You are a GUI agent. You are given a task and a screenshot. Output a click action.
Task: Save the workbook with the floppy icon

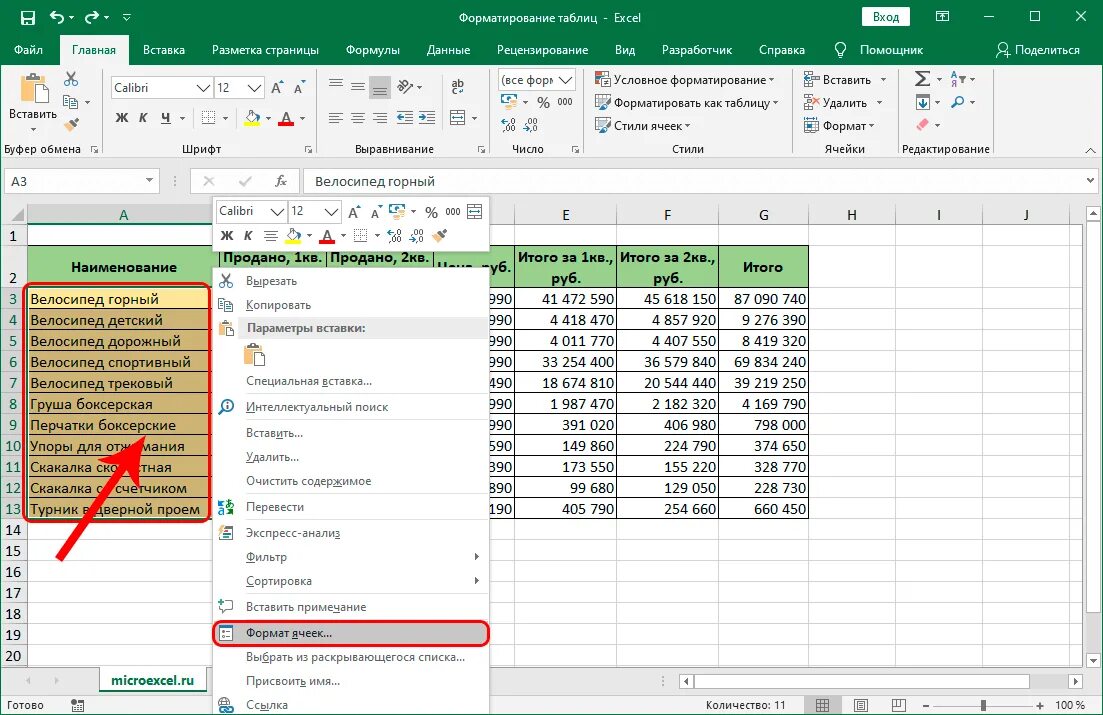point(27,18)
